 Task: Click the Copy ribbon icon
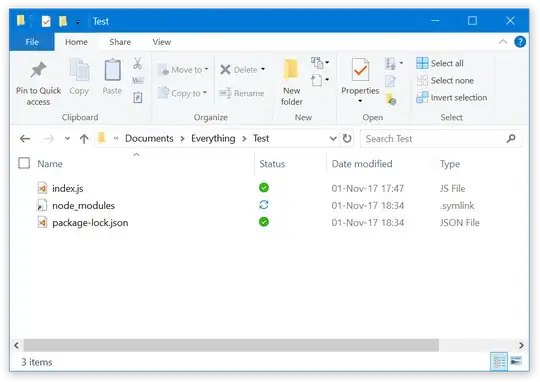tap(79, 77)
